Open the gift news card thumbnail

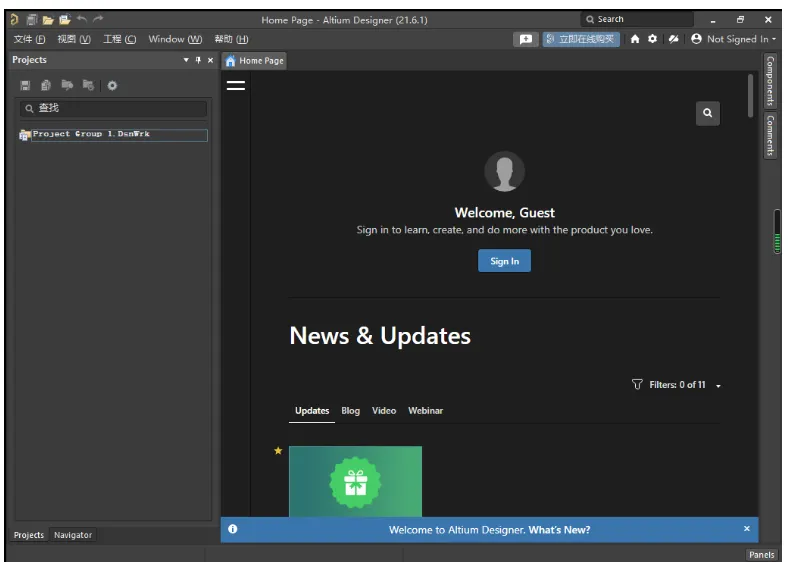(x=355, y=481)
